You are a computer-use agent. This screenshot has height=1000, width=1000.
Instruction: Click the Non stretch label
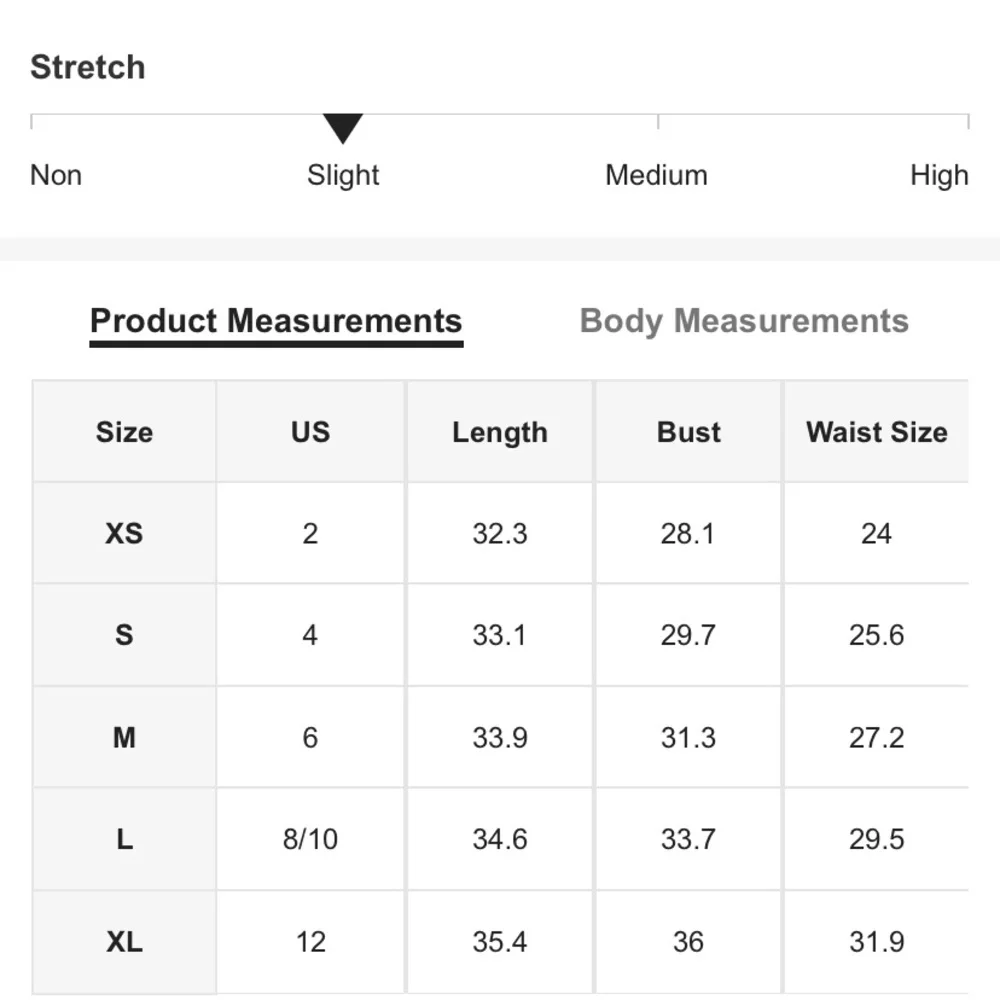(x=56, y=175)
